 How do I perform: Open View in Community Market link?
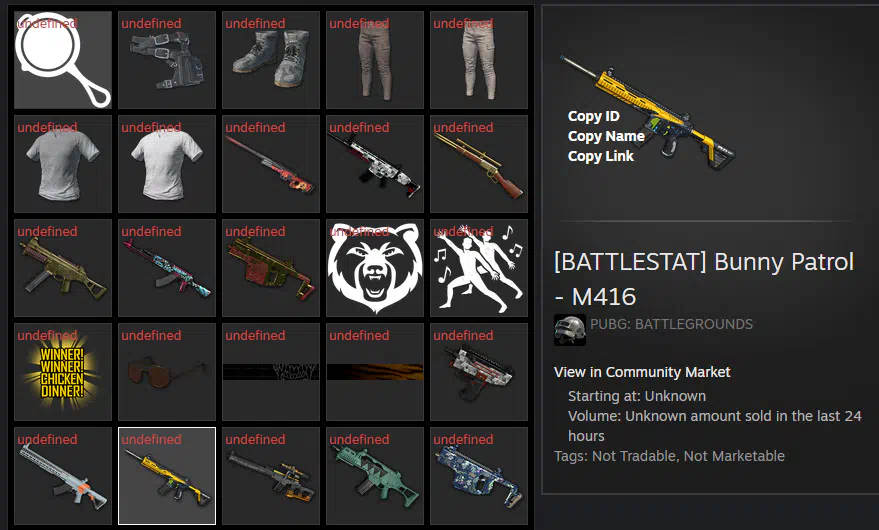click(642, 372)
